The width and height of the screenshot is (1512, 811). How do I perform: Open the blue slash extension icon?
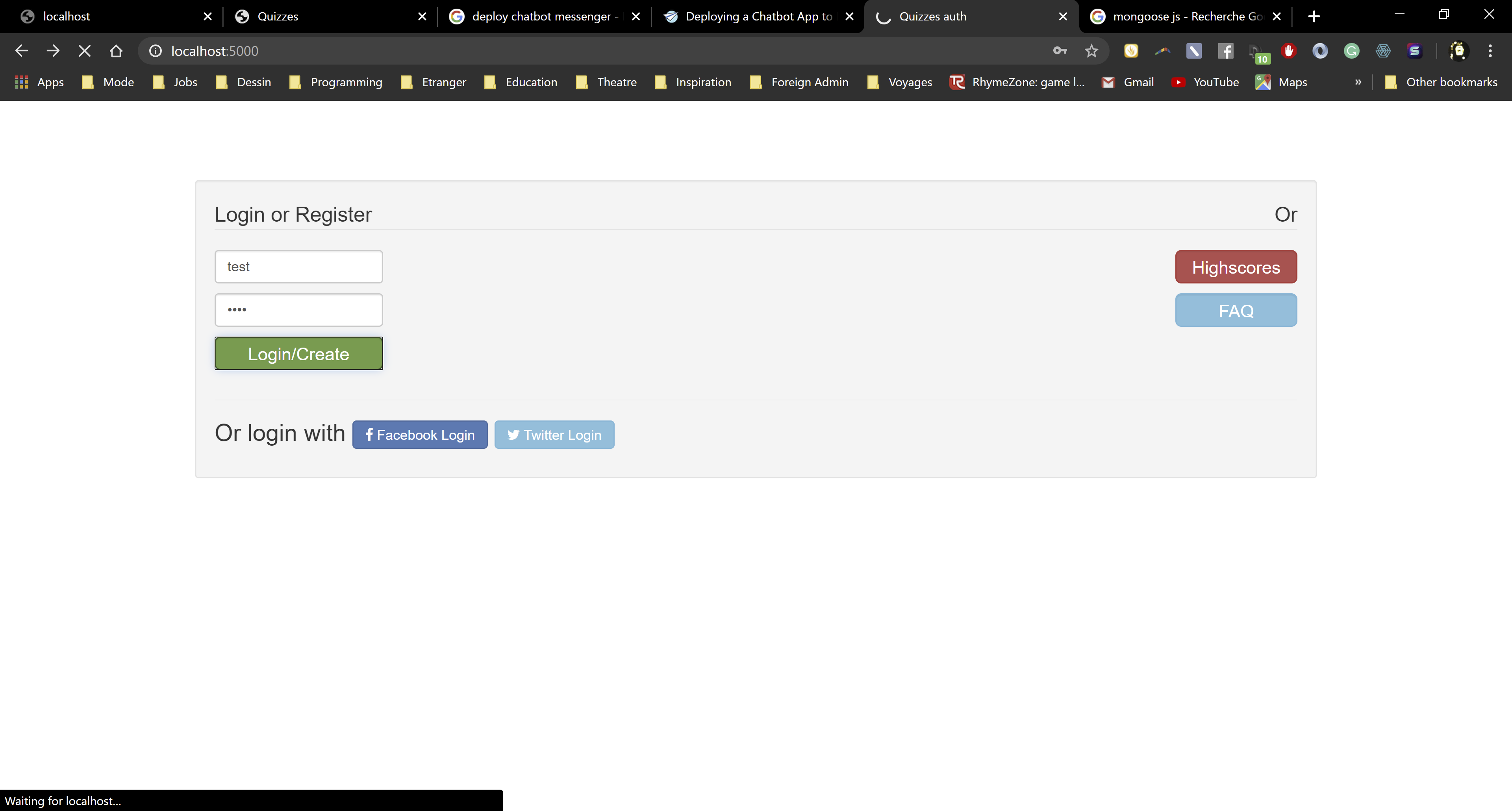(1194, 51)
